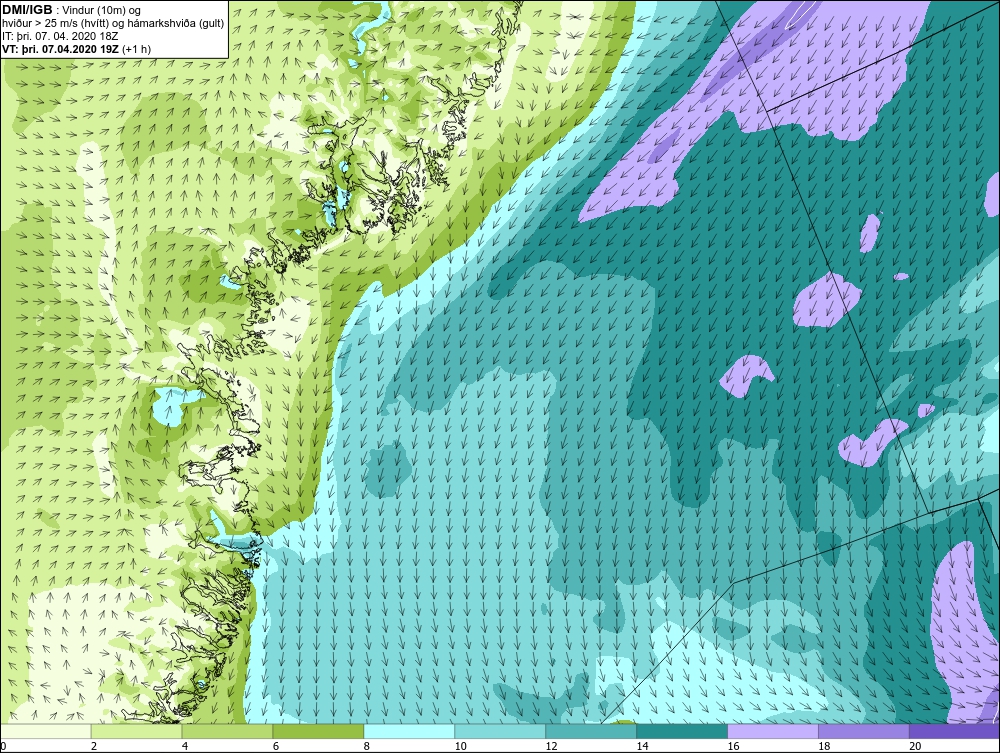Viewport: 1000px width, 753px height.
Task: Click the legend value '20'
Action: point(915,746)
